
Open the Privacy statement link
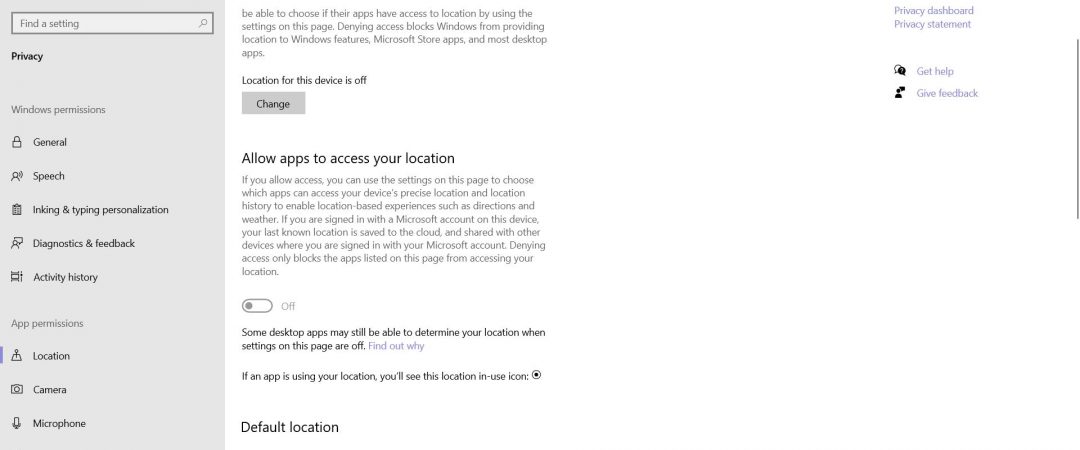pyautogui.click(x=932, y=24)
